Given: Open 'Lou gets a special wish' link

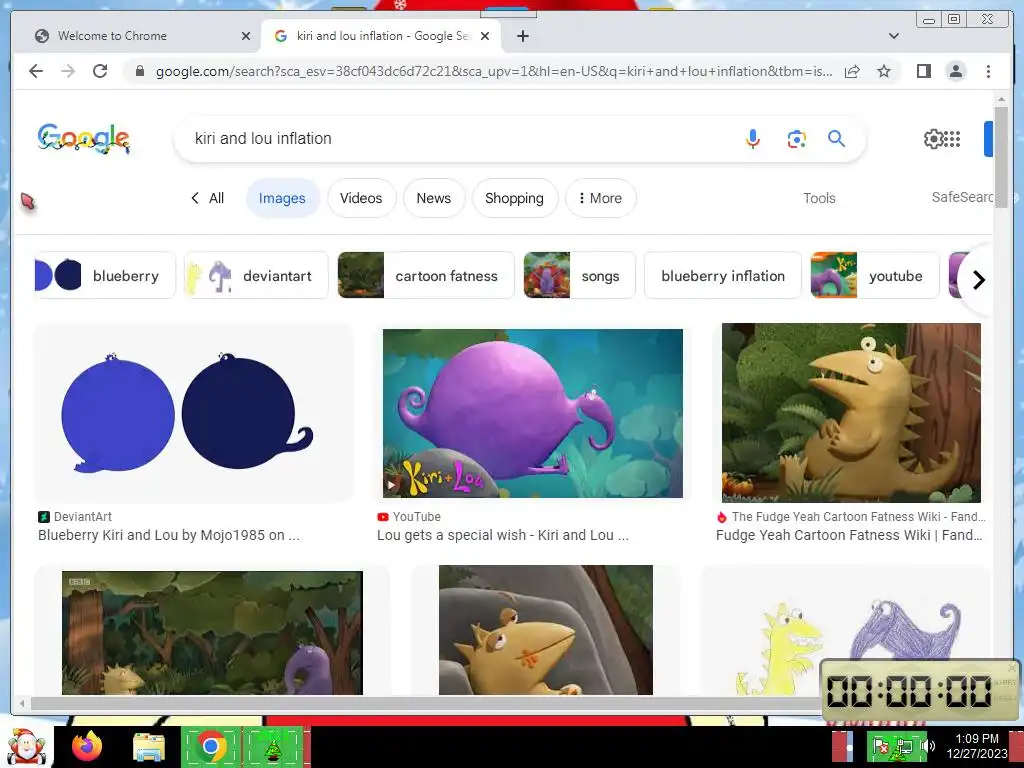Looking at the screenshot, I should click(x=503, y=535).
